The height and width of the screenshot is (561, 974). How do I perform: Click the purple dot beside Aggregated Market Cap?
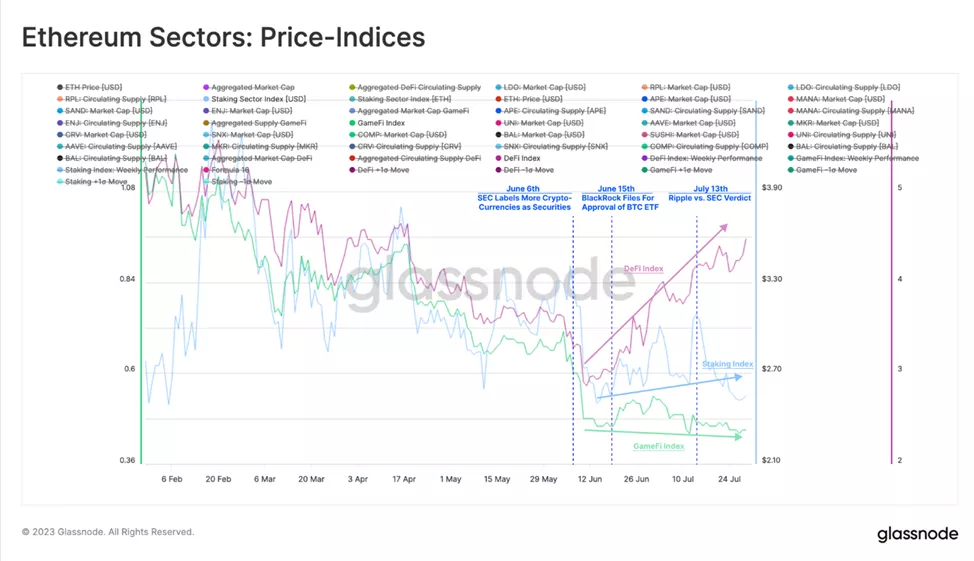coord(206,88)
